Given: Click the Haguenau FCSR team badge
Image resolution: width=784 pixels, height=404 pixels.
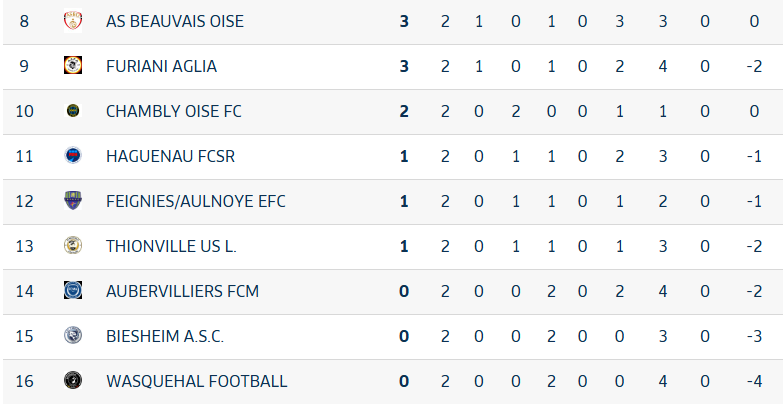Looking at the screenshot, I should pyautogui.click(x=73, y=156).
